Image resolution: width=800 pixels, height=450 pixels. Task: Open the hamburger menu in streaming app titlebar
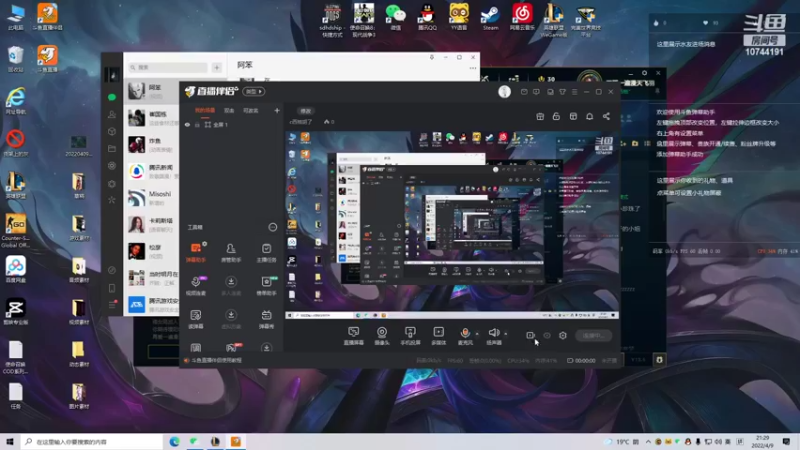pyautogui.click(x=574, y=92)
